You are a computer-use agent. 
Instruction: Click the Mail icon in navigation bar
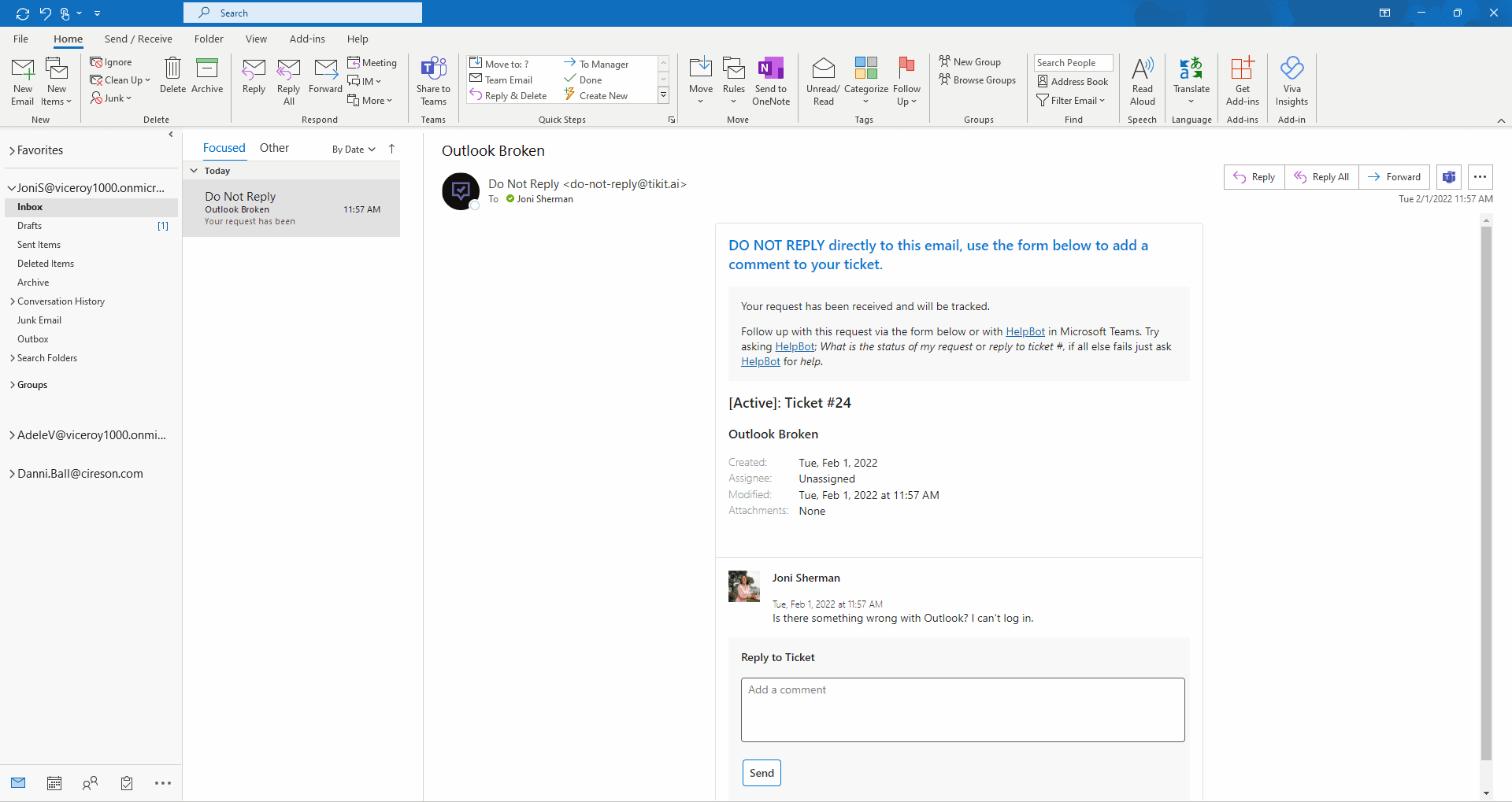tap(18, 783)
